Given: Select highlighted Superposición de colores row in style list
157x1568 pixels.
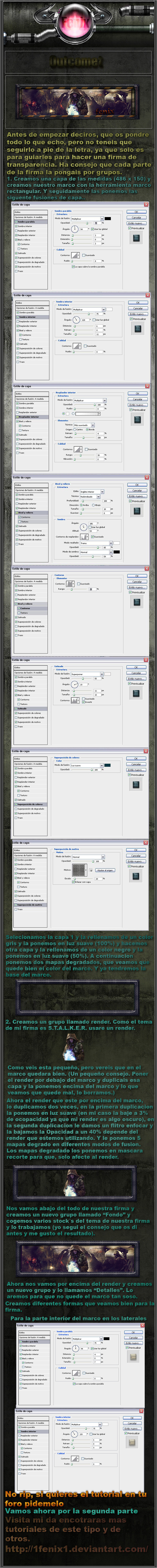Looking at the screenshot, I should click(x=30, y=804).
